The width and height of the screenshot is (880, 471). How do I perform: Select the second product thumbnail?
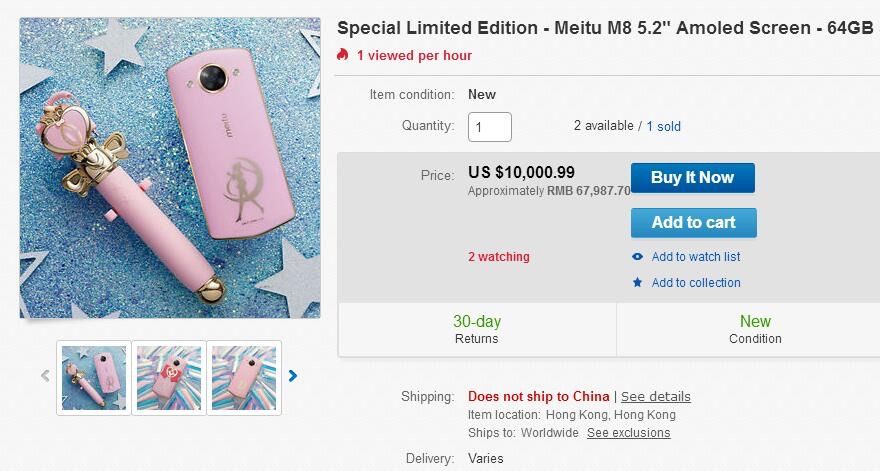point(169,377)
